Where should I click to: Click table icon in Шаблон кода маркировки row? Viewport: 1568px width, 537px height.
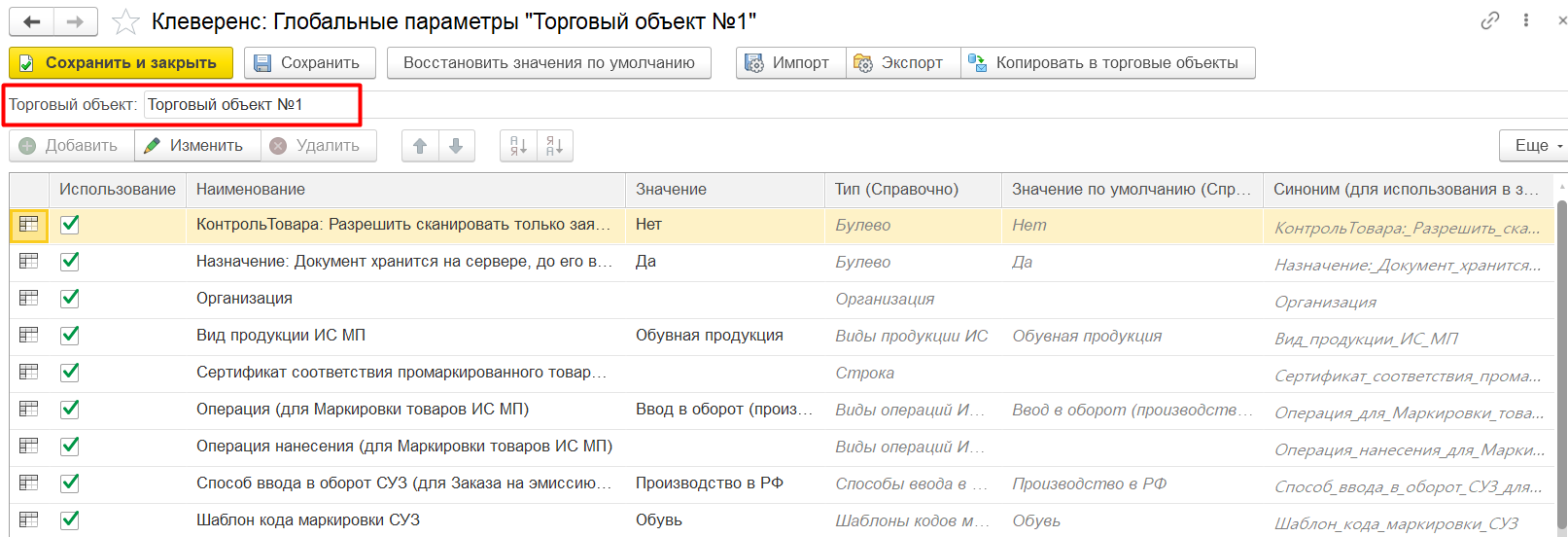pyautogui.click(x=29, y=519)
